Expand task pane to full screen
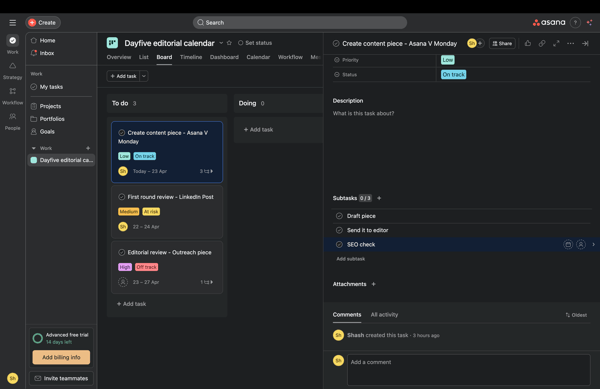Viewport: 600px width, 389px height. tap(556, 44)
